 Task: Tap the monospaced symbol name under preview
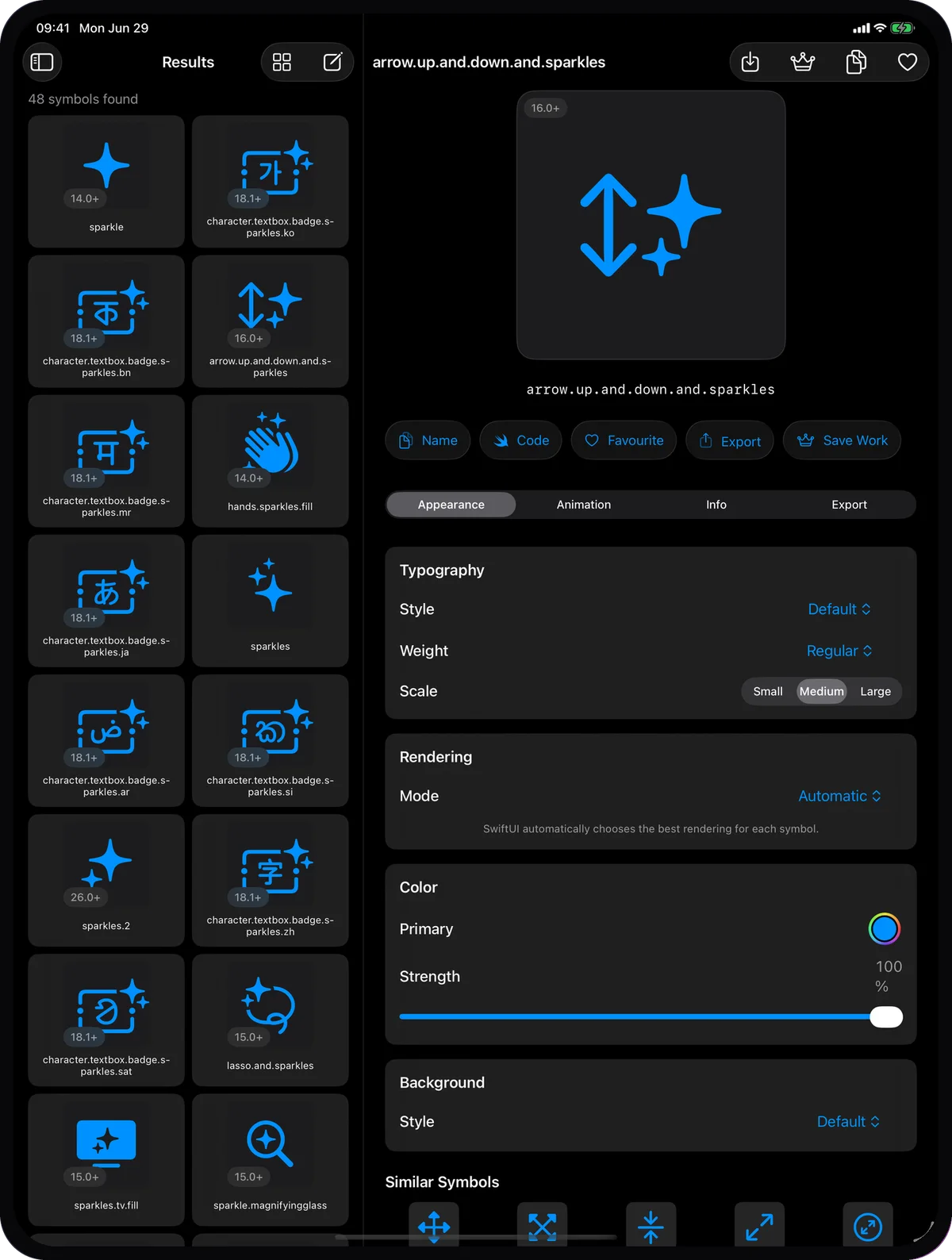pos(651,390)
